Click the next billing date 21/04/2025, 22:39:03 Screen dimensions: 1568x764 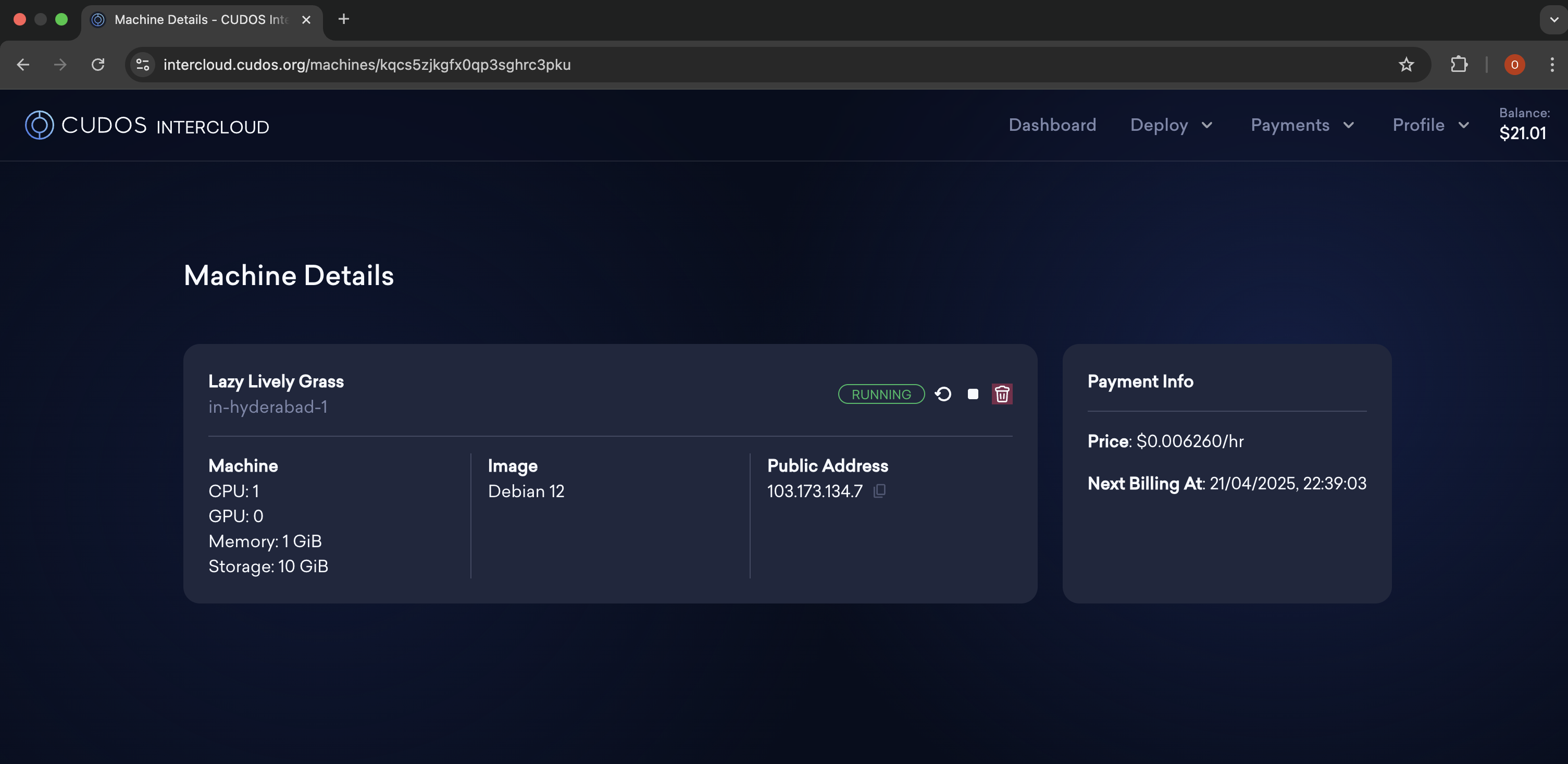[1287, 484]
